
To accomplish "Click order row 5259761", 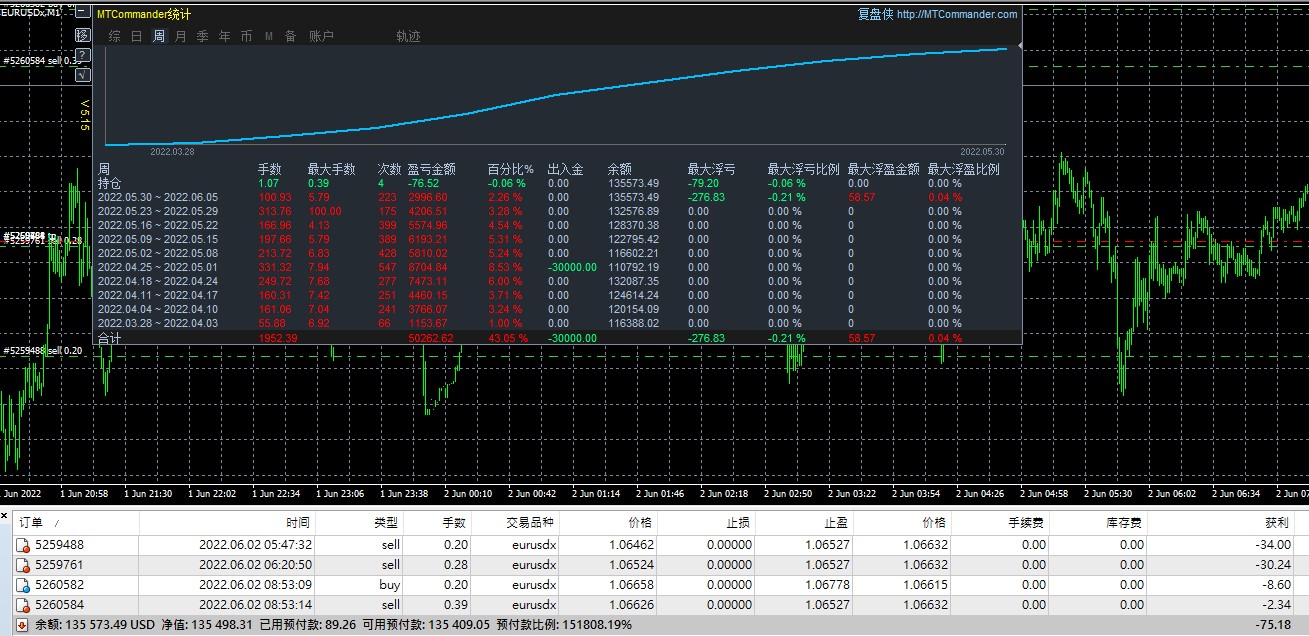I will click(654, 565).
